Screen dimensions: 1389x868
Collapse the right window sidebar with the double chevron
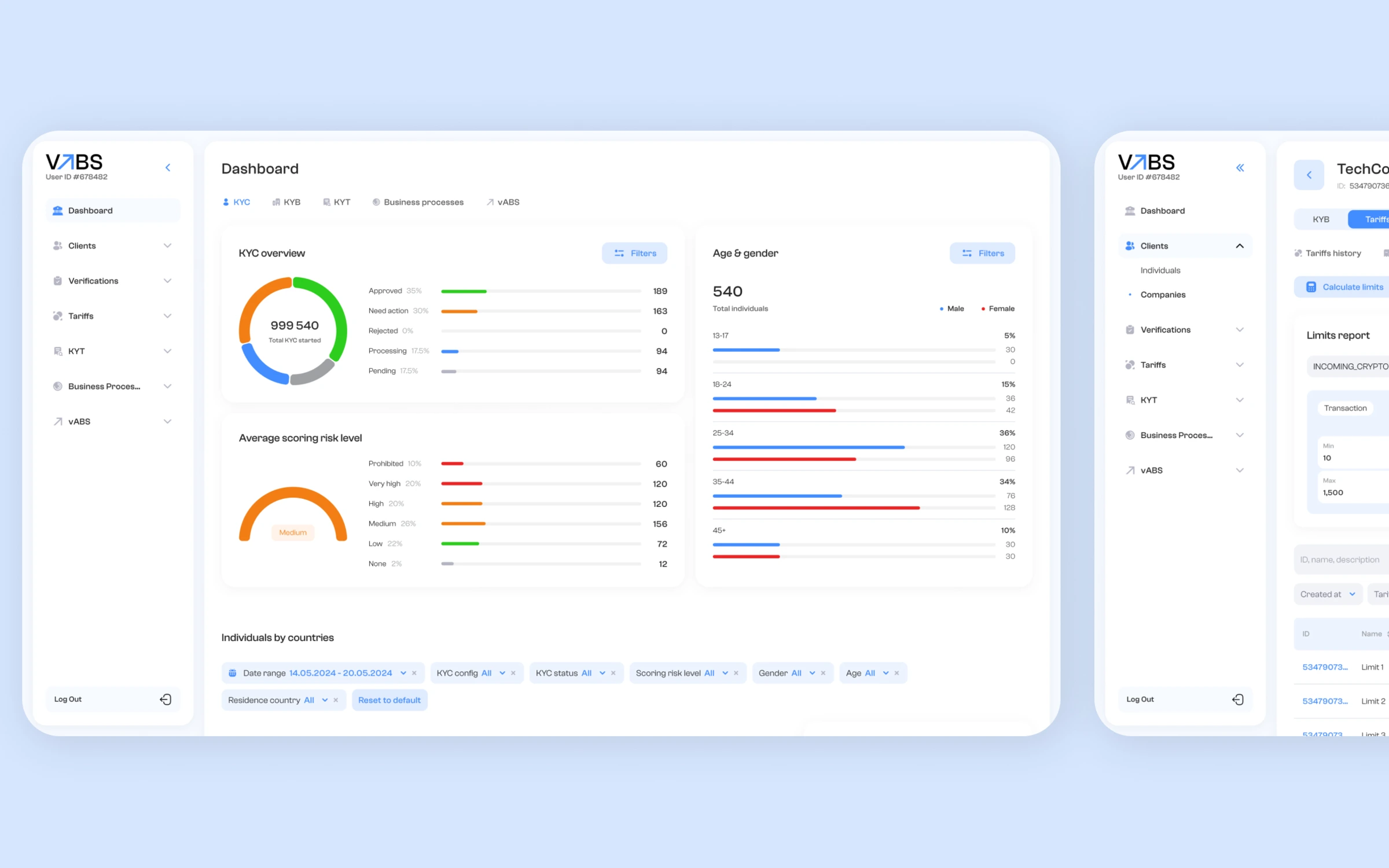pos(1240,168)
